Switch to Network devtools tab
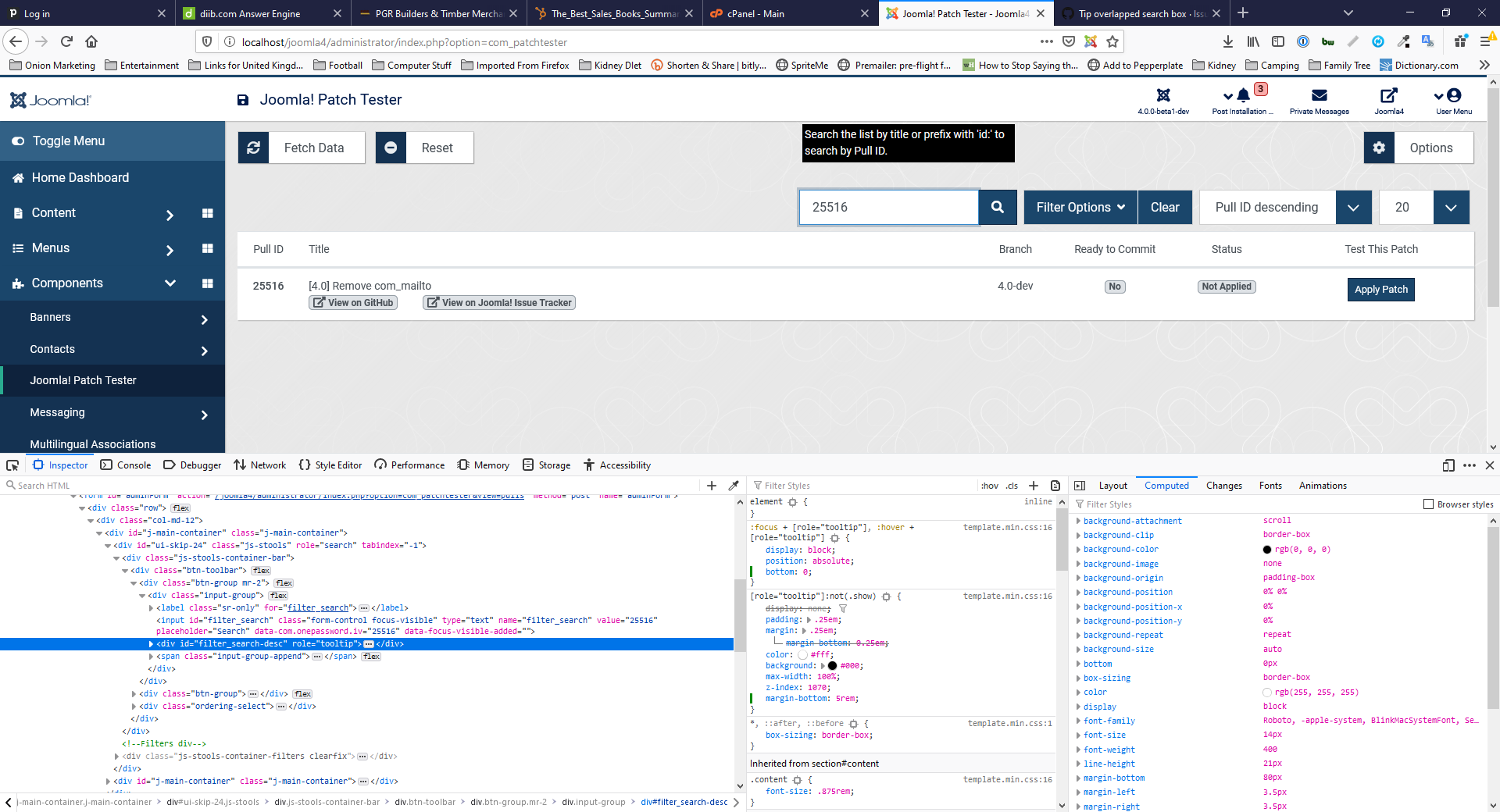1500x812 pixels. pyautogui.click(x=260, y=465)
